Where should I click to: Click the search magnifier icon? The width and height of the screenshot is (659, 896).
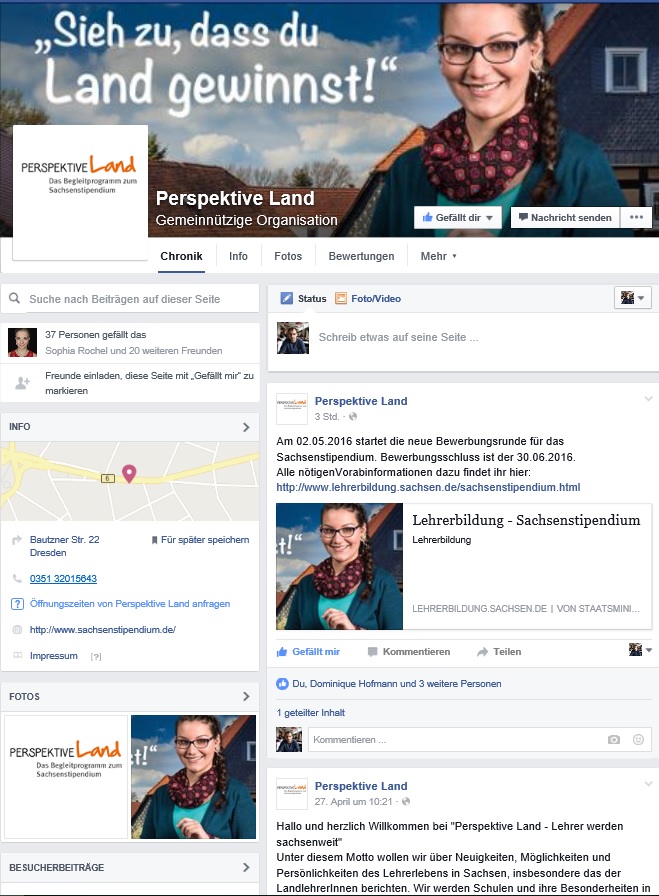tap(15, 298)
